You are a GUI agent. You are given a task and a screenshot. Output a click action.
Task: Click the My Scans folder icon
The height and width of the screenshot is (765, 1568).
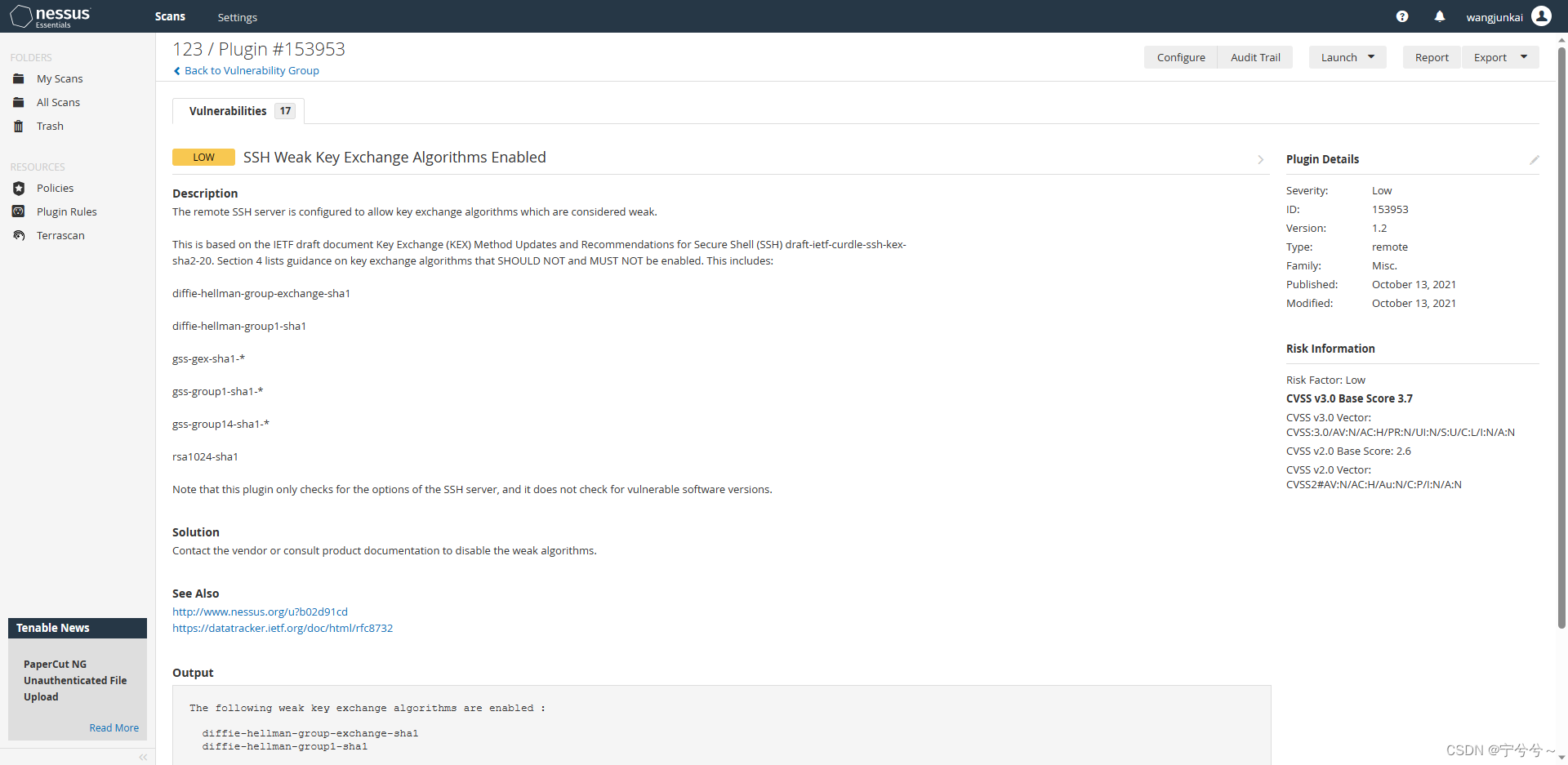pos(19,79)
